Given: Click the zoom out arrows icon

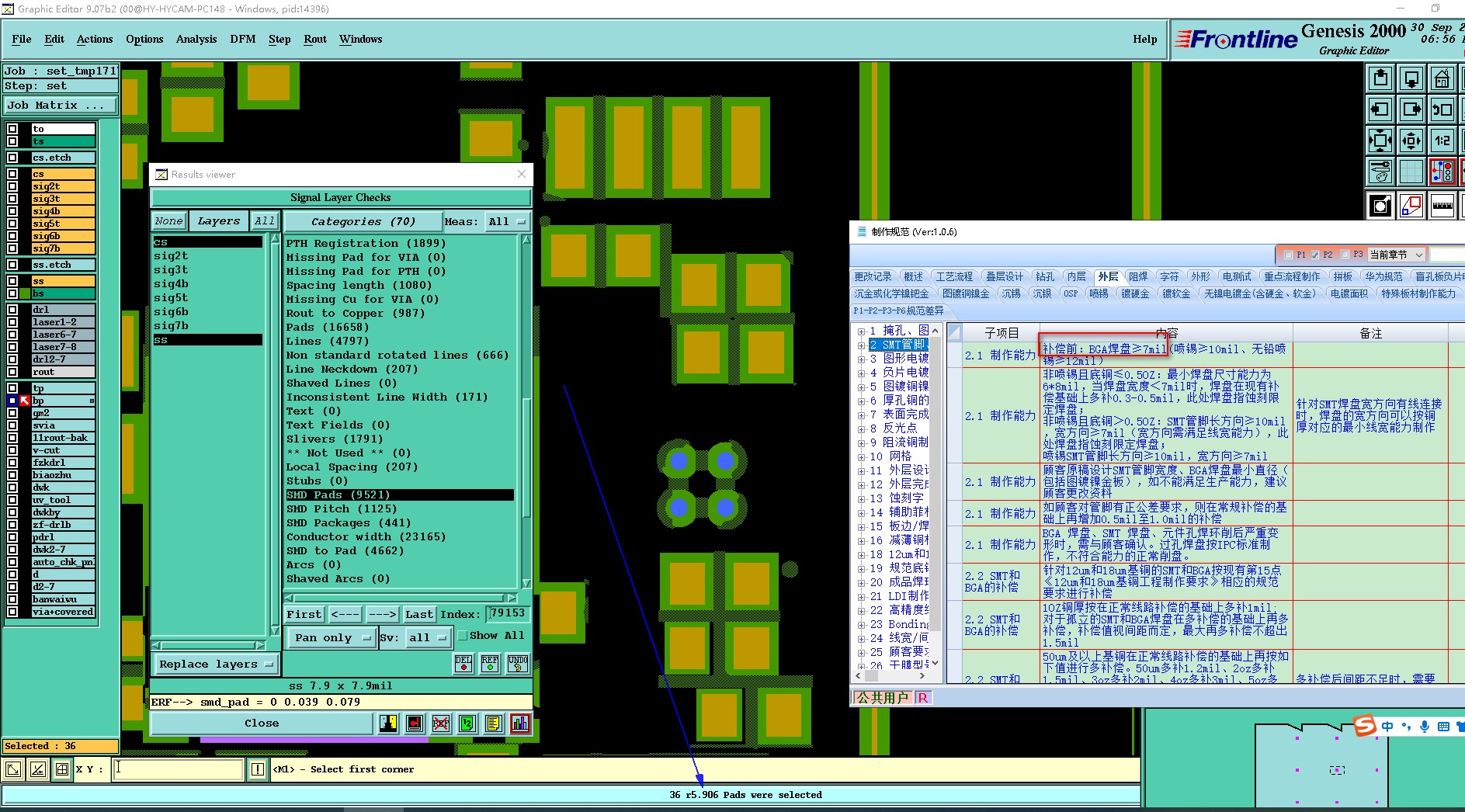Looking at the screenshot, I should (x=1411, y=141).
